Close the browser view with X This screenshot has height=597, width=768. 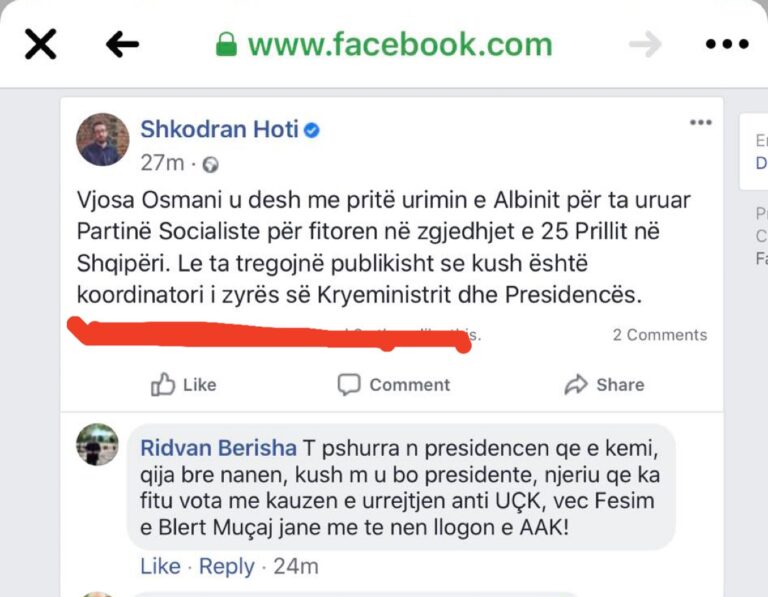[x=40, y=44]
